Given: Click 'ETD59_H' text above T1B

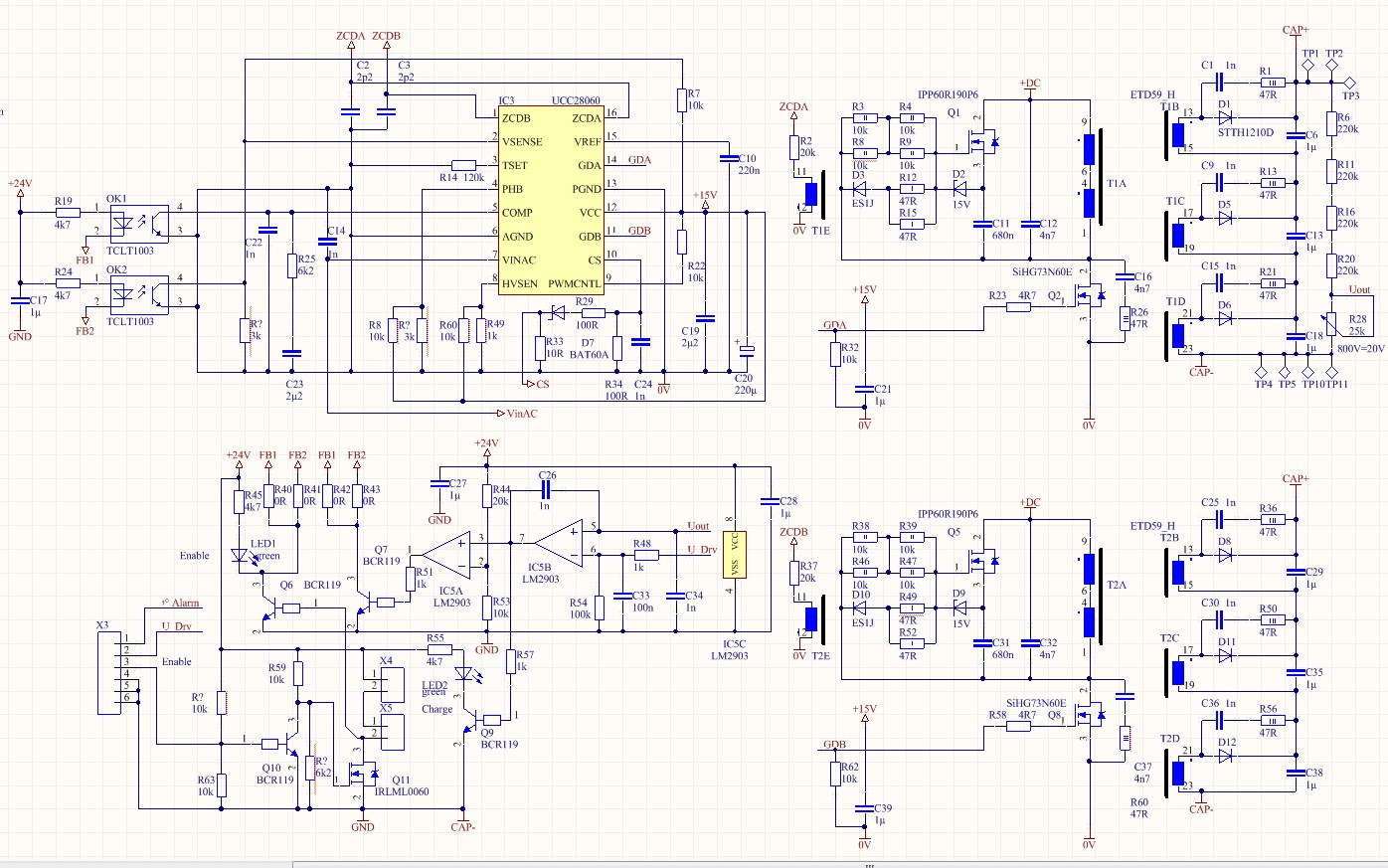Looking at the screenshot, I should pos(1152,95).
